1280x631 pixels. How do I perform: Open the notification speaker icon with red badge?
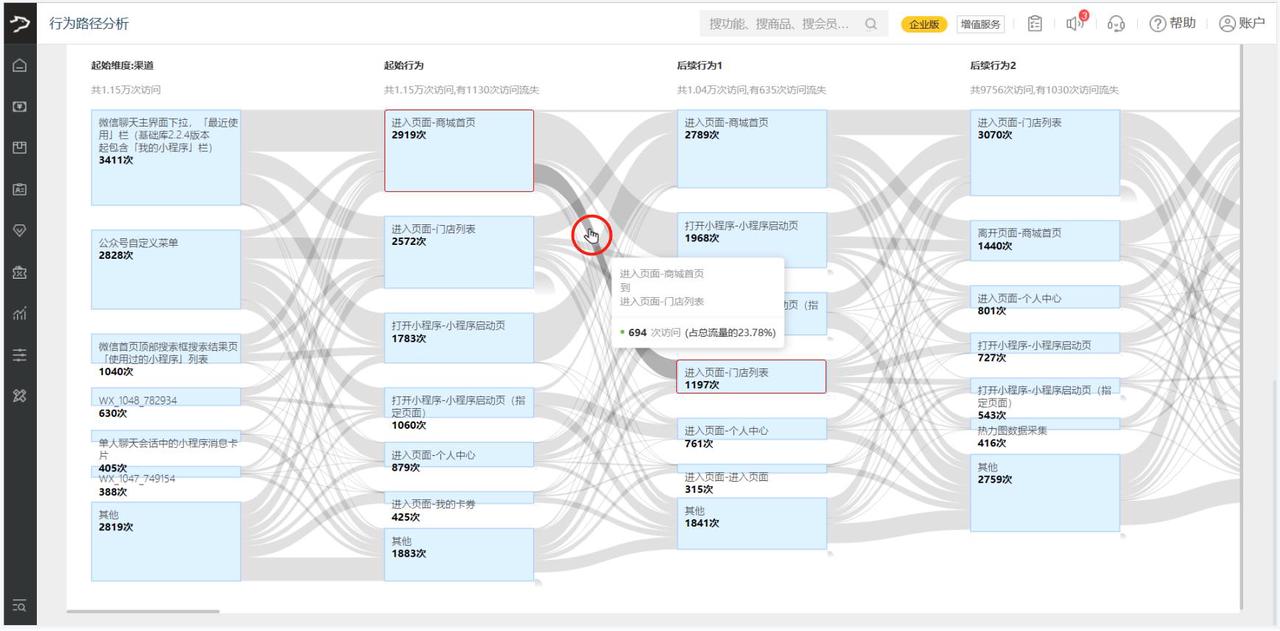click(x=1077, y=23)
